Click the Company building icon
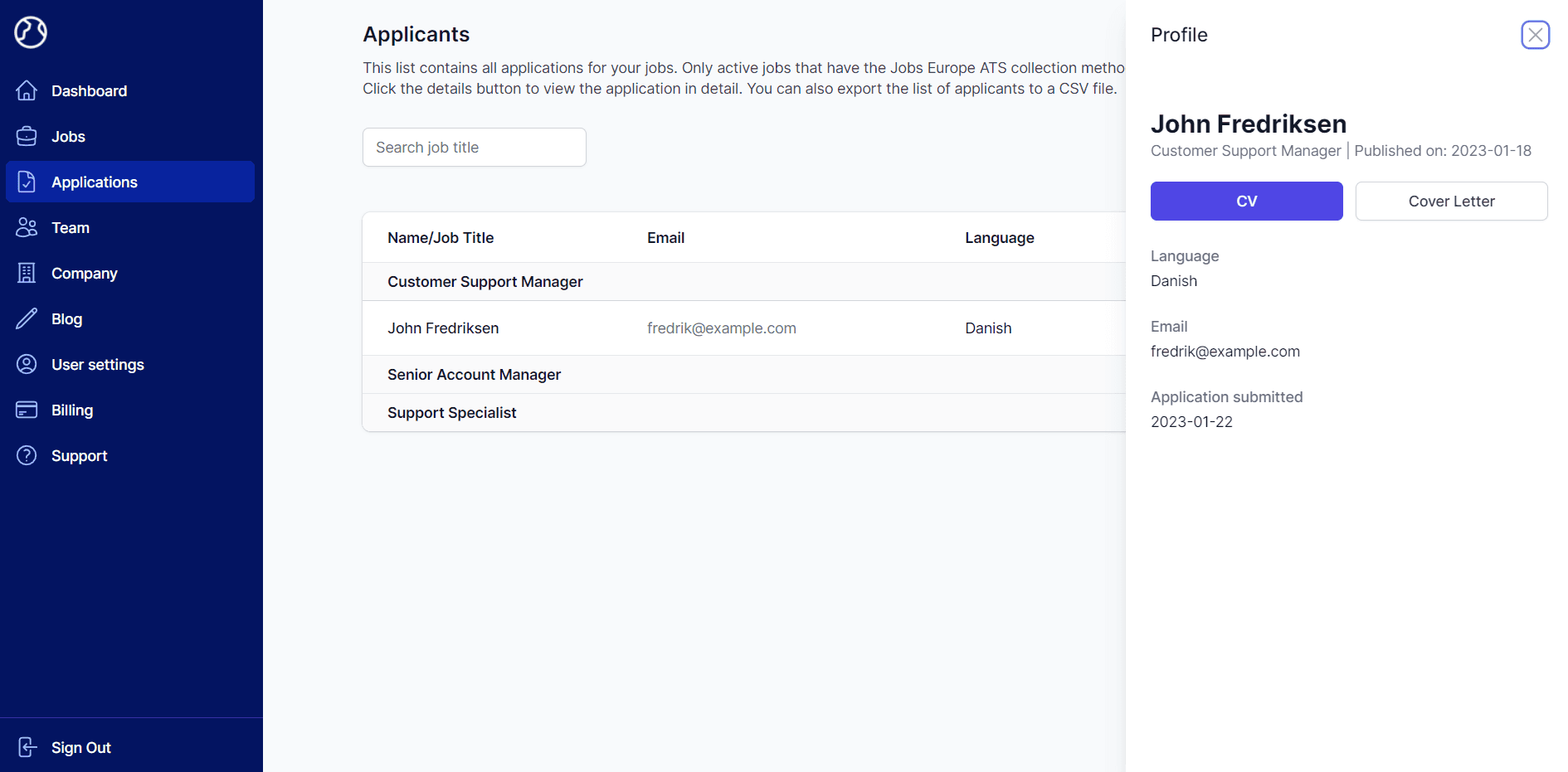The width and height of the screenshot is (1568, 772). [x=27, y=273]
